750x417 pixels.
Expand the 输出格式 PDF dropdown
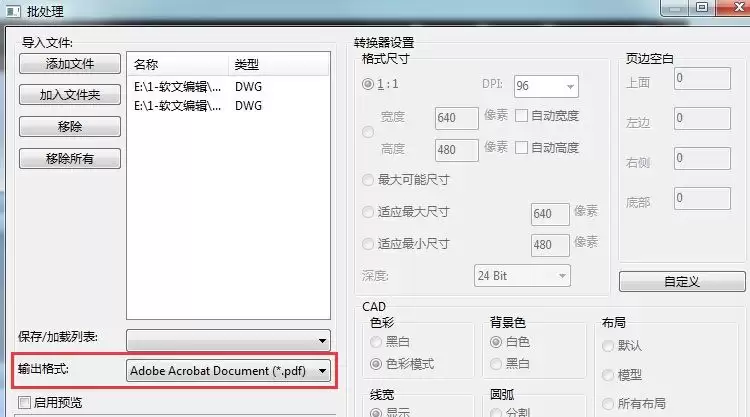(228, 371)
